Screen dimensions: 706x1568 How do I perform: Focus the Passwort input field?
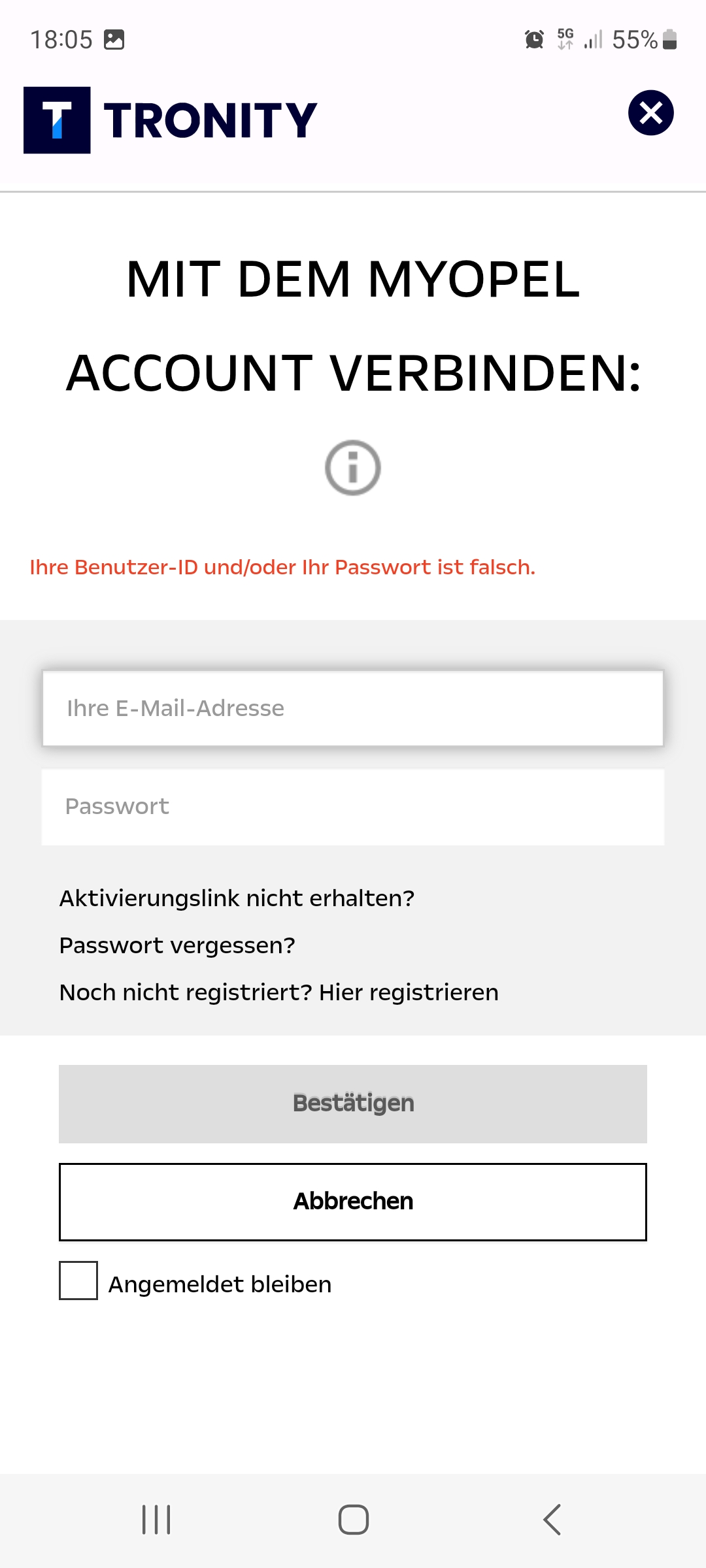coord(353,807)
